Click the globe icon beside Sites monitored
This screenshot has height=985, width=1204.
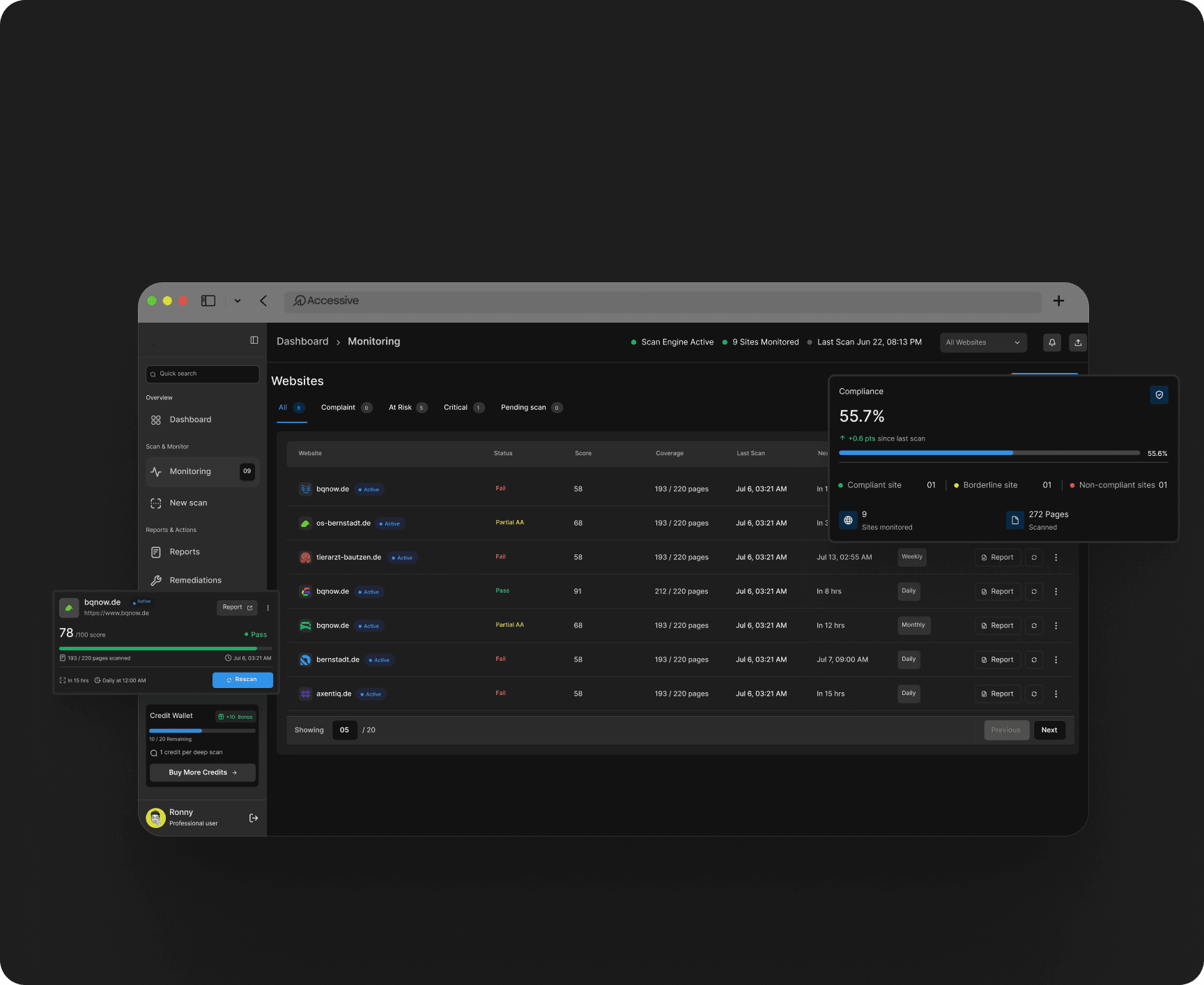click(x=848, y=520)
